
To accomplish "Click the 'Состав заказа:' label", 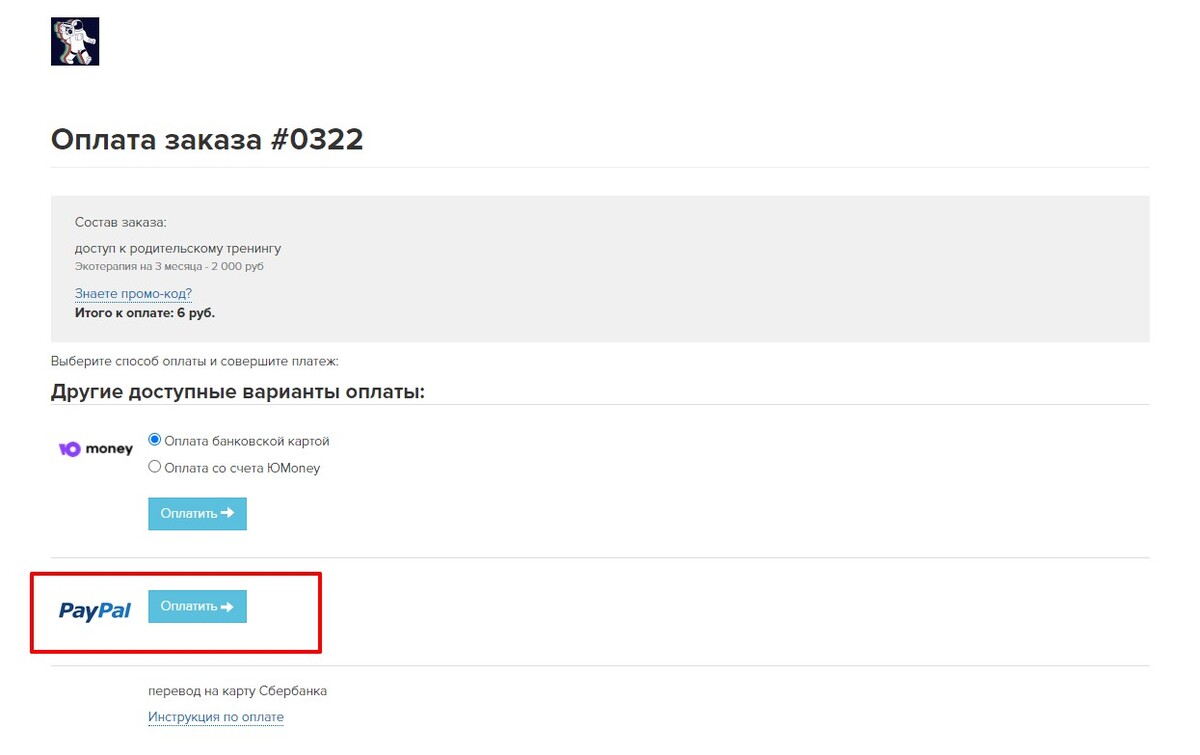I will click(120, 222).
